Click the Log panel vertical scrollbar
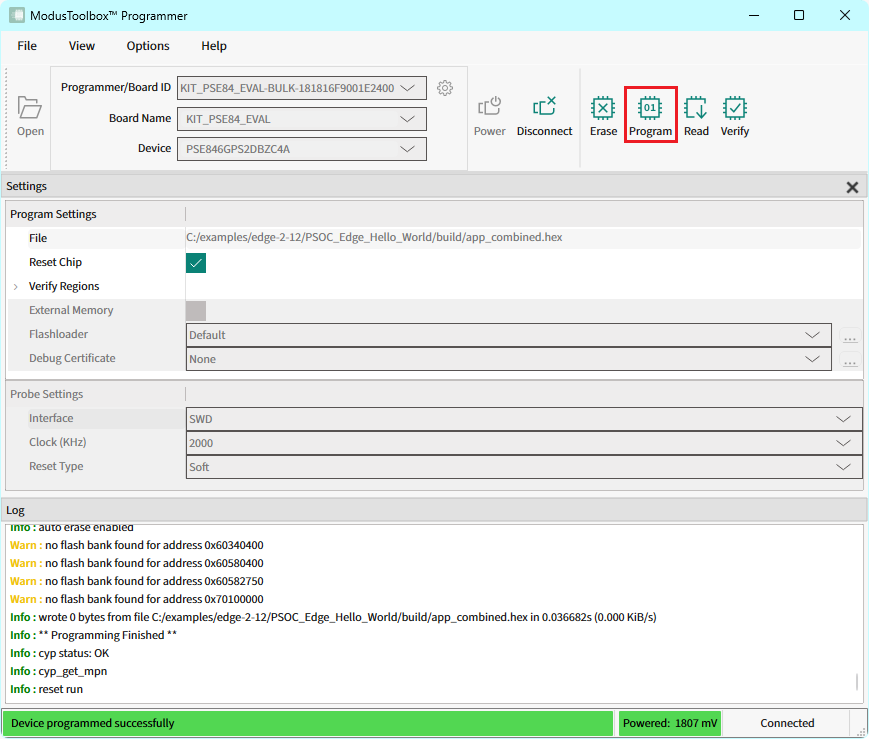 coord(856,682)
